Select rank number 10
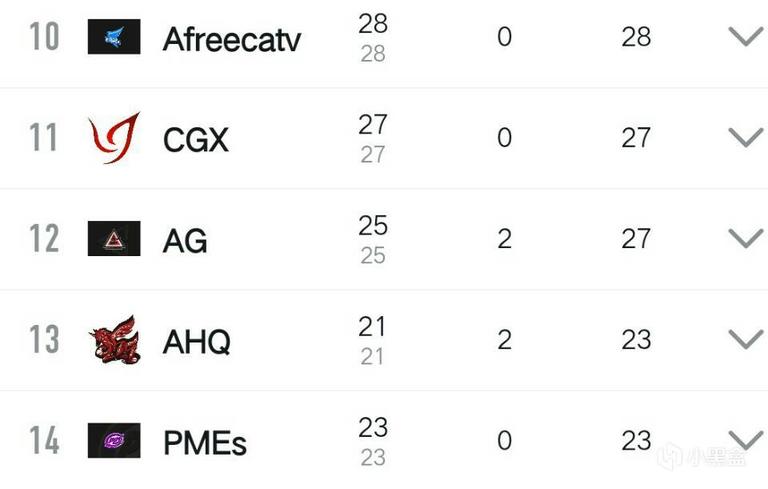 (45, 37)
